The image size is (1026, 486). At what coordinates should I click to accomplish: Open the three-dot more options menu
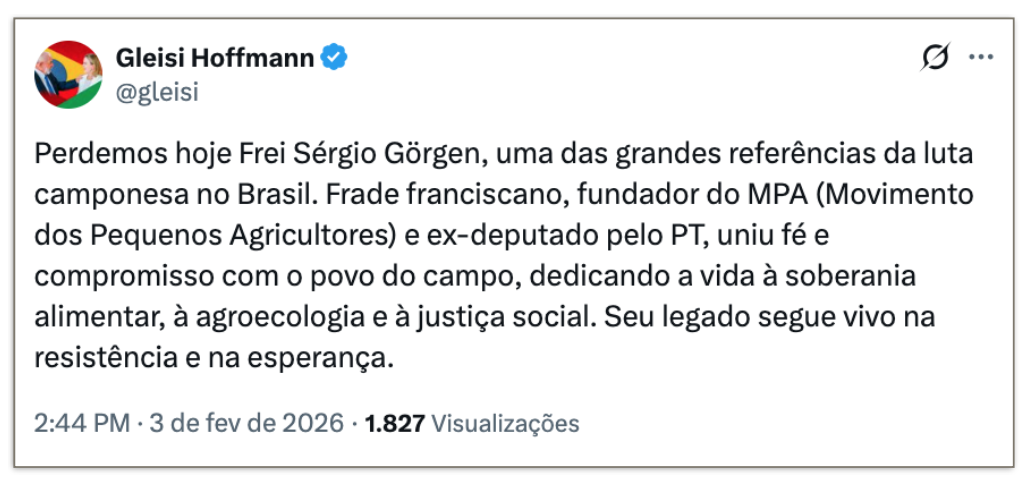980,59
